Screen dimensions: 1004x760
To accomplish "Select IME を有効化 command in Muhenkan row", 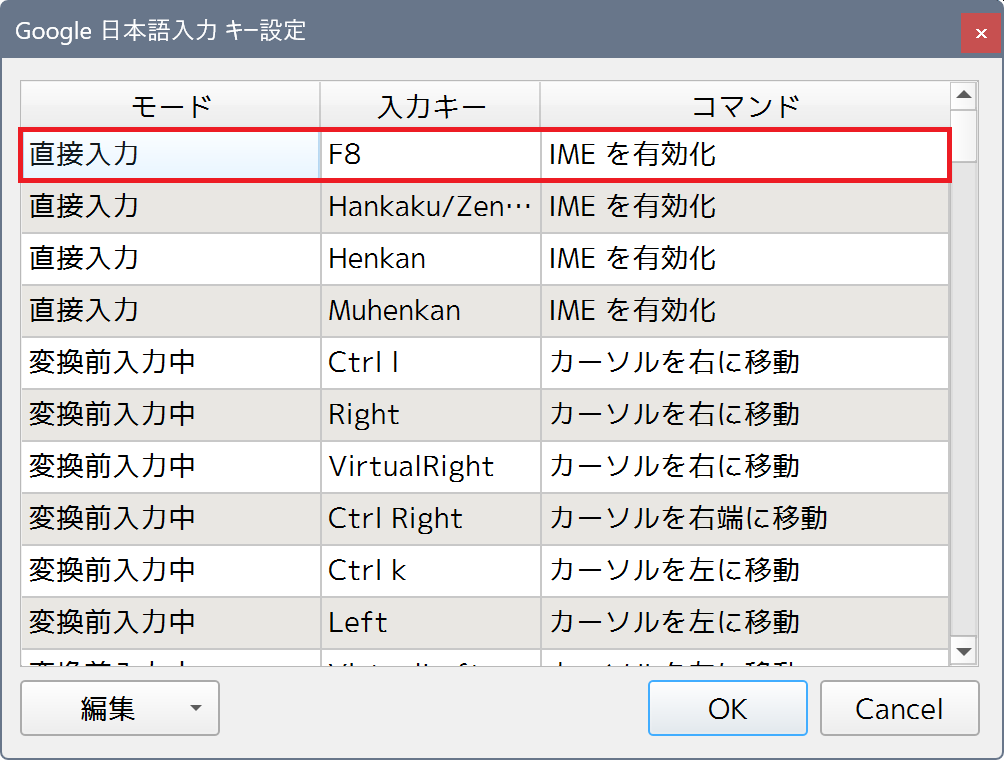I will 745,311.
